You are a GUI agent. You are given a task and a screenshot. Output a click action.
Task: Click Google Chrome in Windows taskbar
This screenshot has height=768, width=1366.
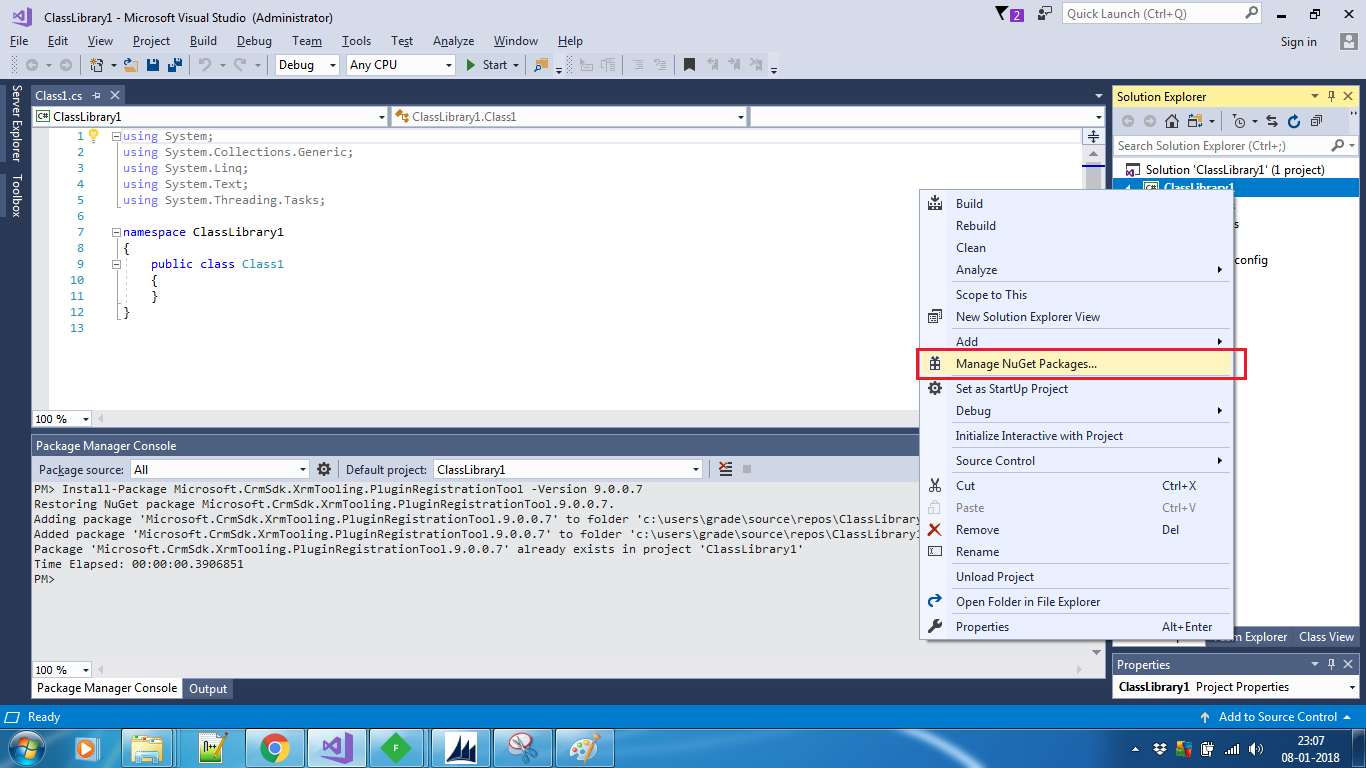[275, 748]
